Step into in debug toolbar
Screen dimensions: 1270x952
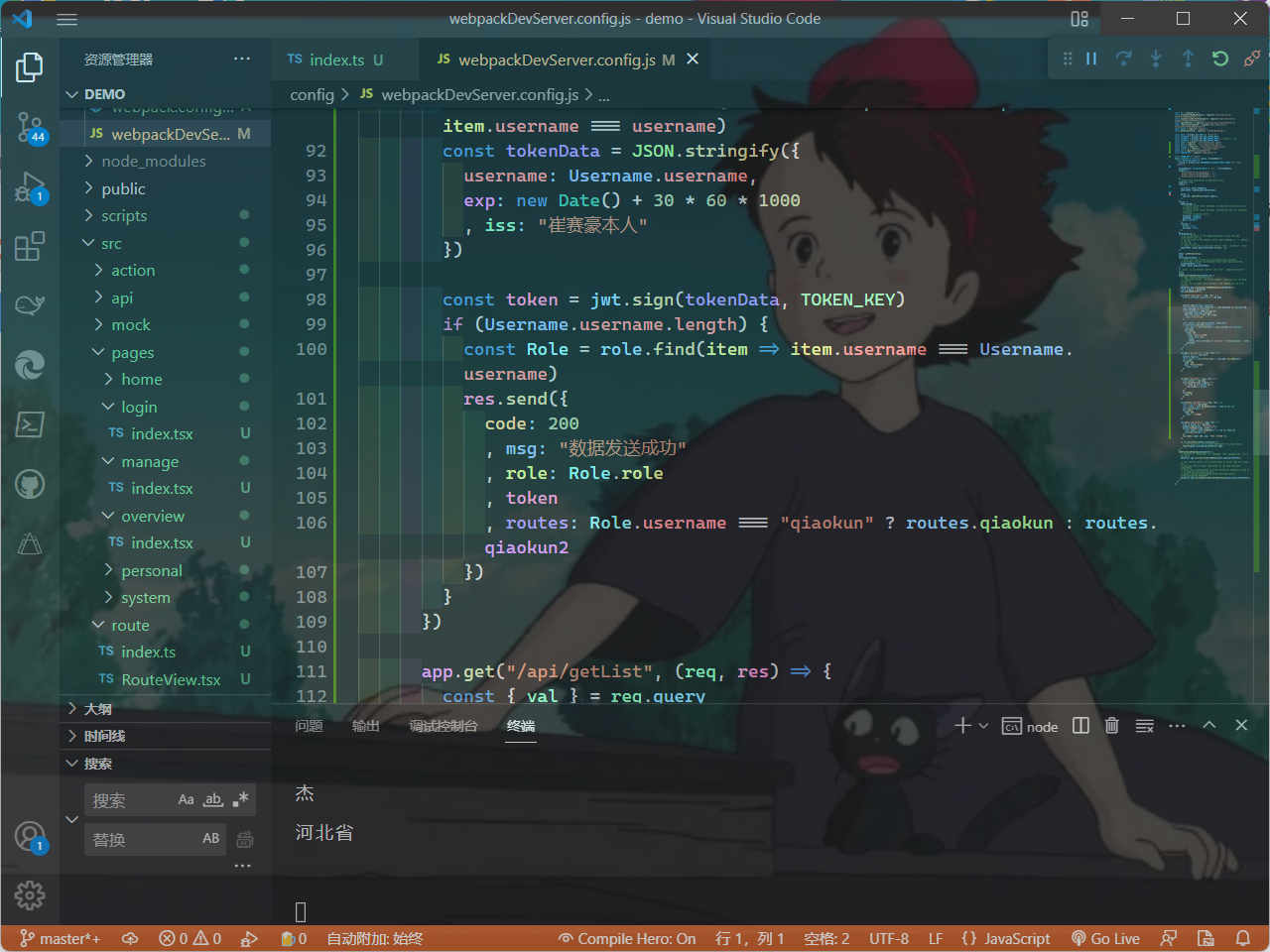pos(1156,59)
